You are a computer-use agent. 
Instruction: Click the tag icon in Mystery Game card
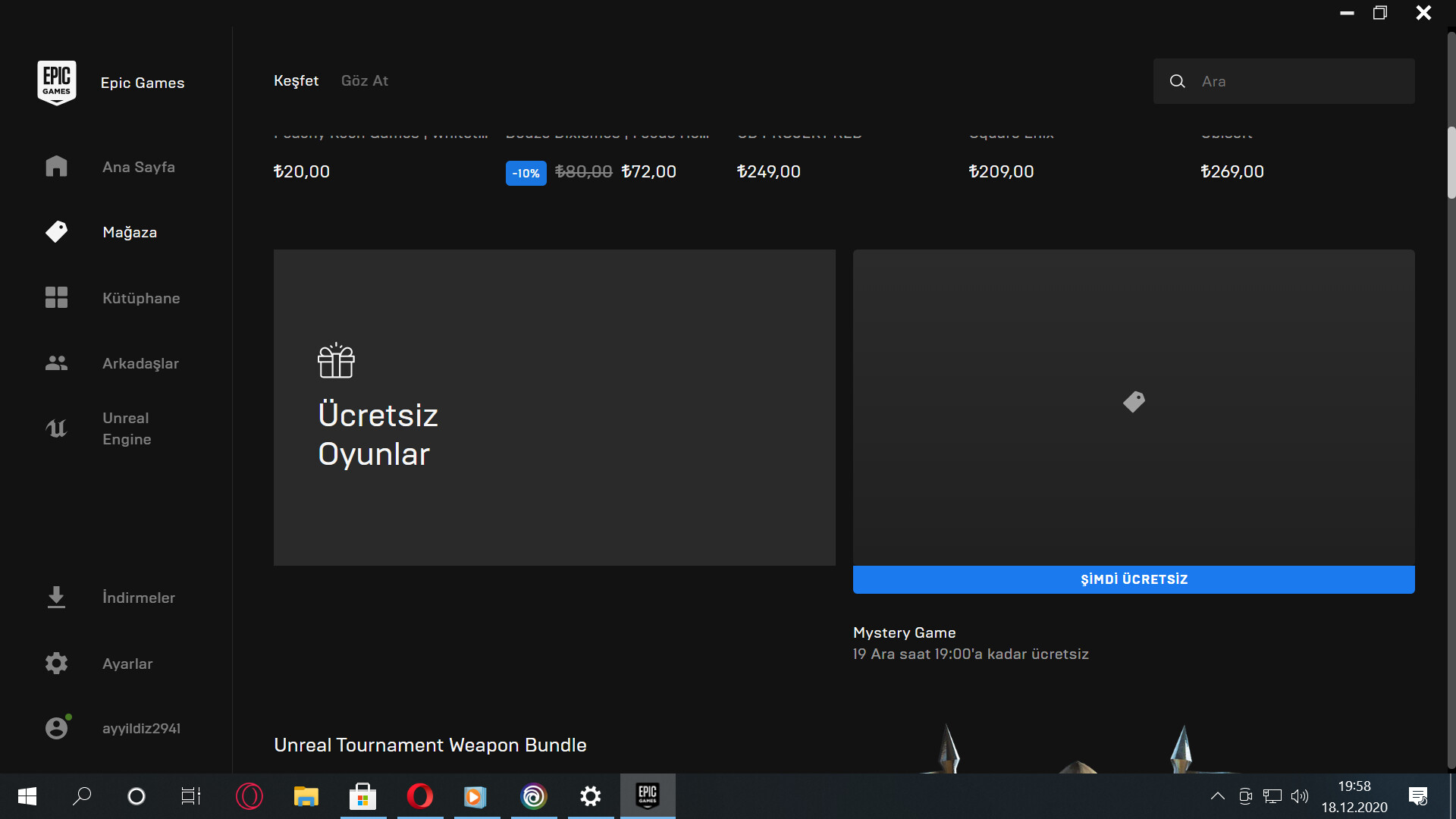coord(1134,401)
